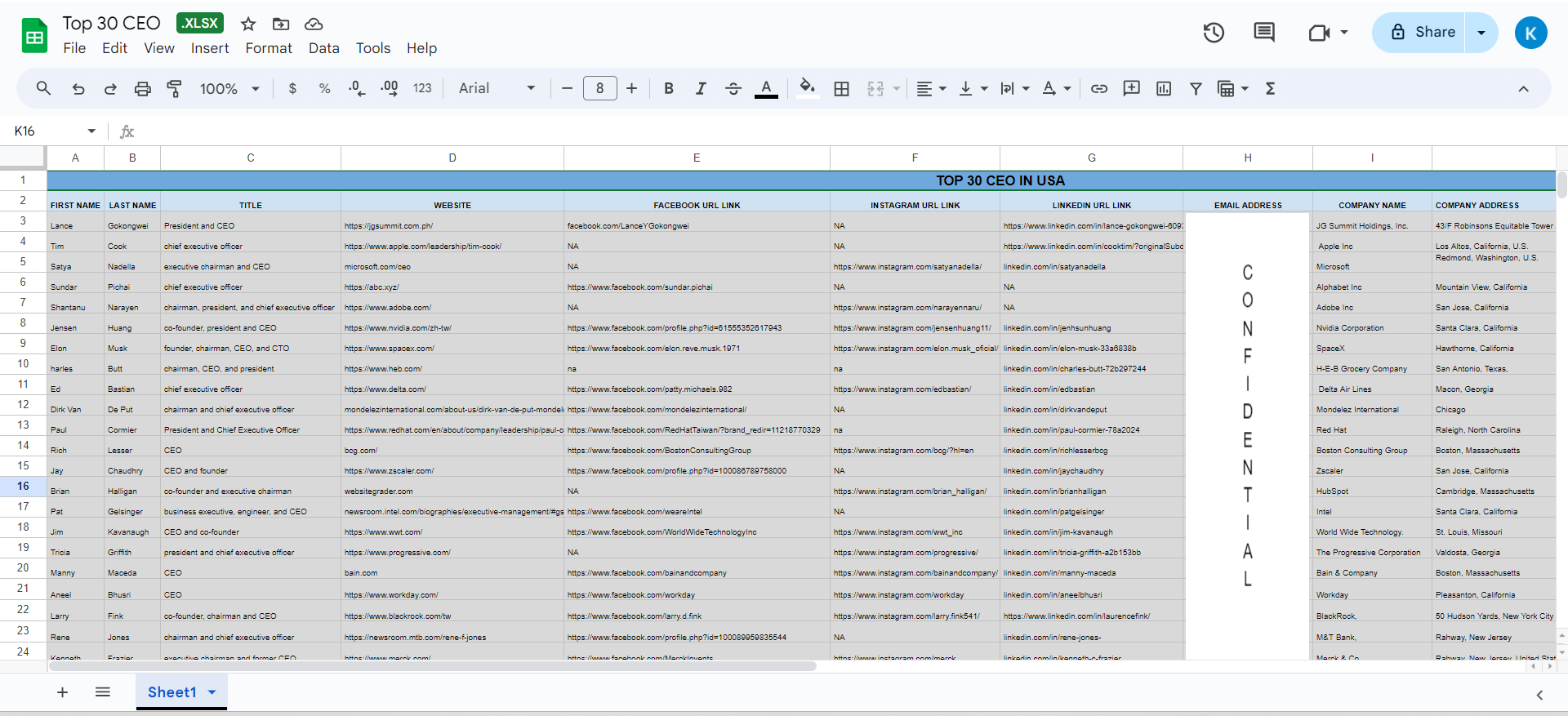Screen dimensions: 1568x716
Task: Open the search menus magnifier icon
Action: (x=43, y=88)
